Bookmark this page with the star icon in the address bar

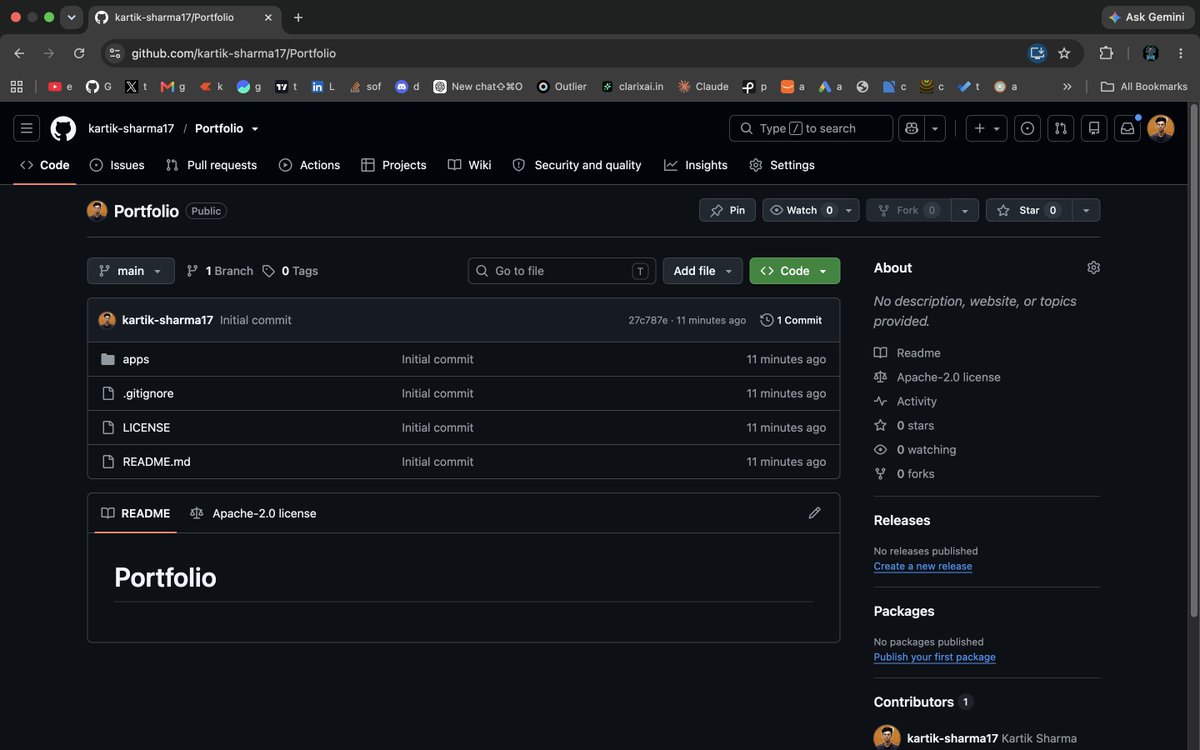pyautogui.click(x=1064, y=53)
